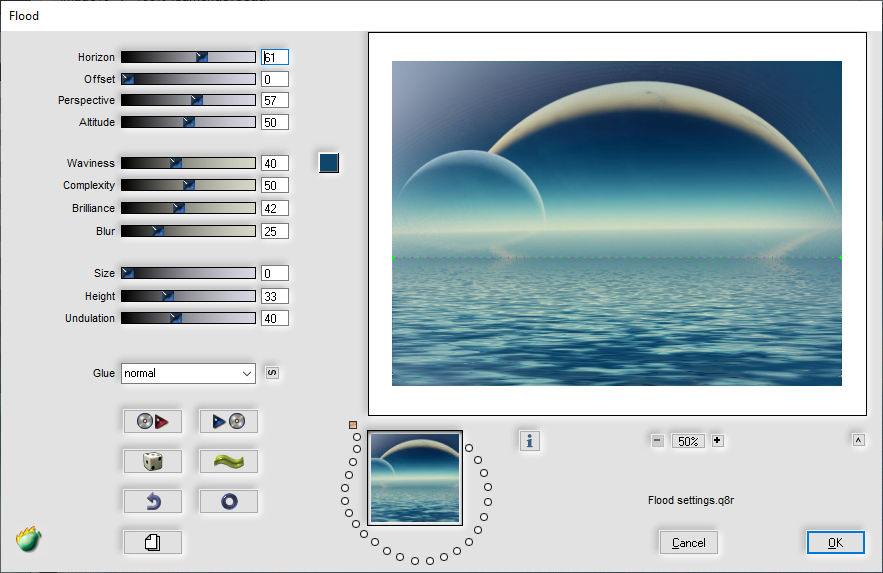
Task: Click the copy pages button
Action: coord(153,543)
